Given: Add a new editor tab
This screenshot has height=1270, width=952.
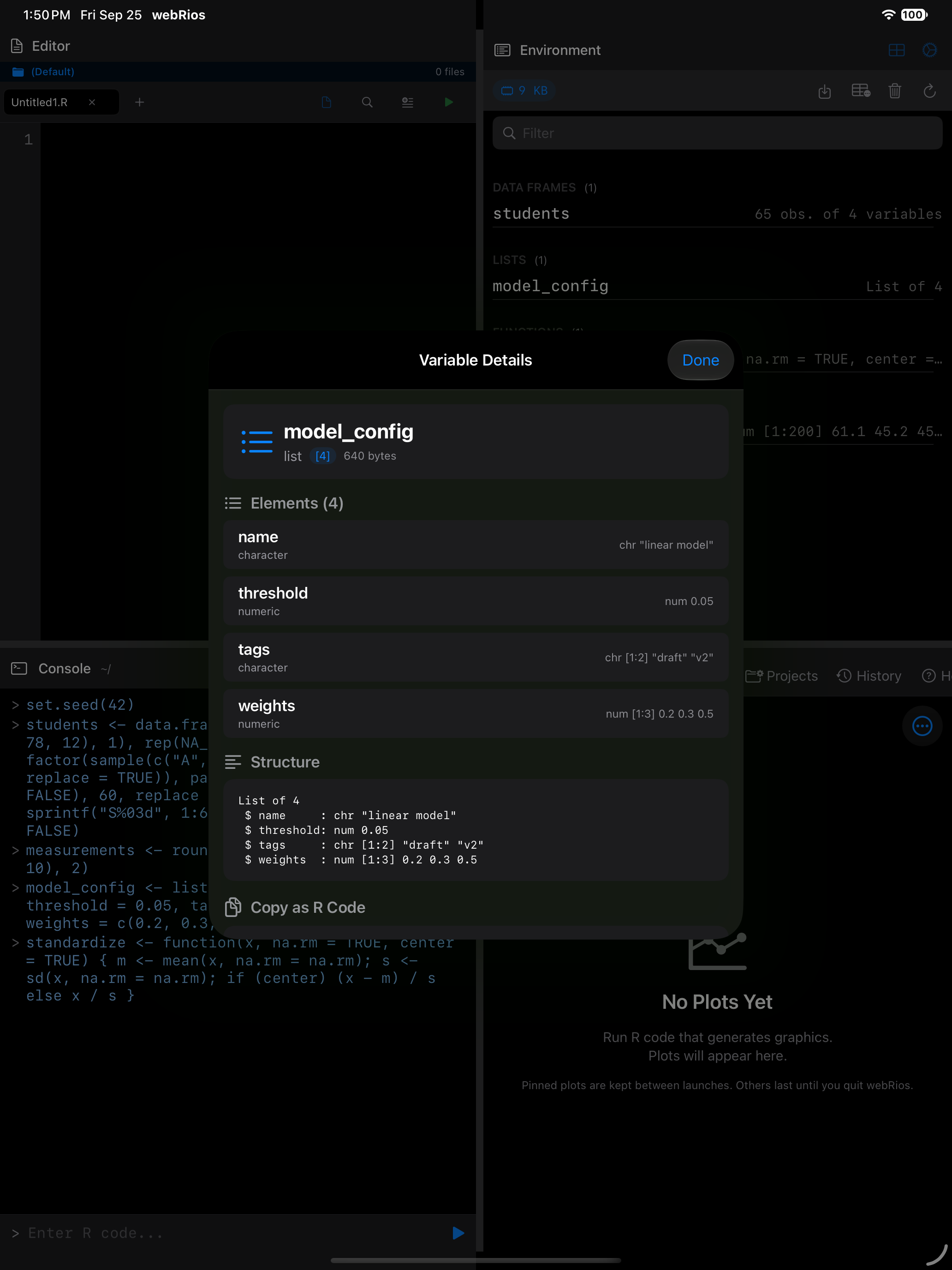Looking at the screenshot, I should pos(139,102).
